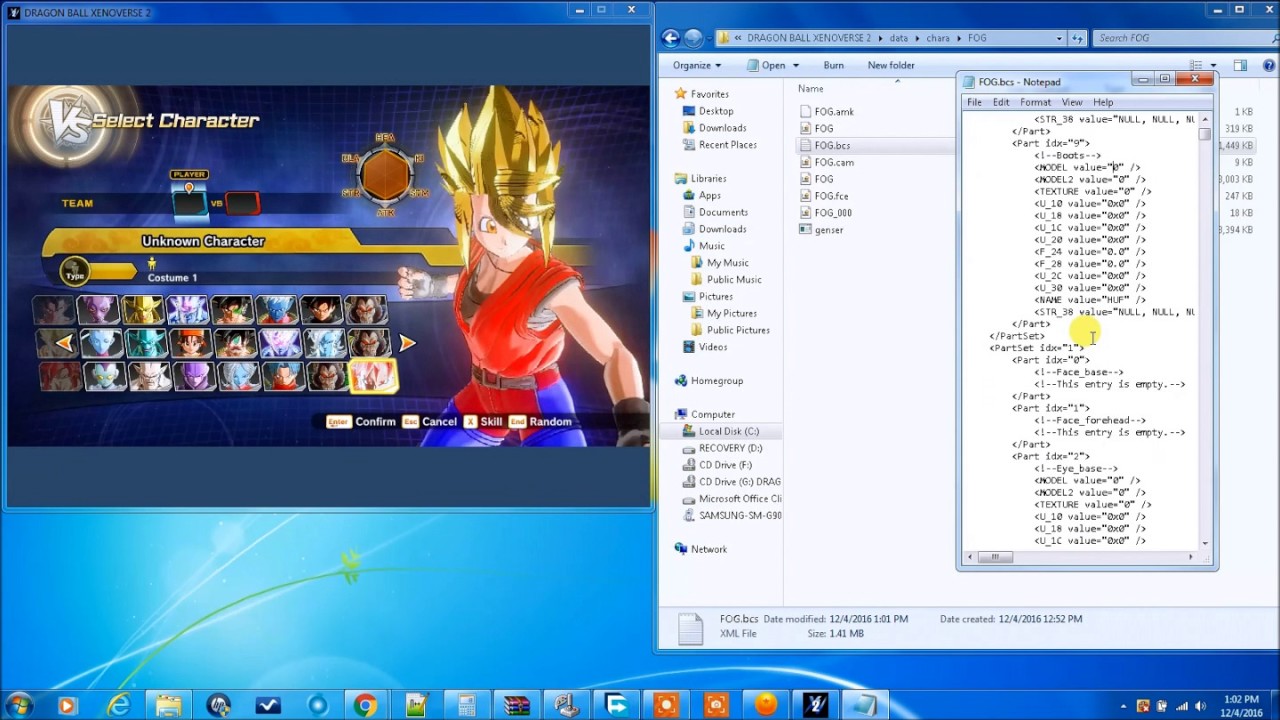The width and height of the screenshot is (1280, 720).
Task: Show hidden system tray icons
Action: coord(1125,706)
